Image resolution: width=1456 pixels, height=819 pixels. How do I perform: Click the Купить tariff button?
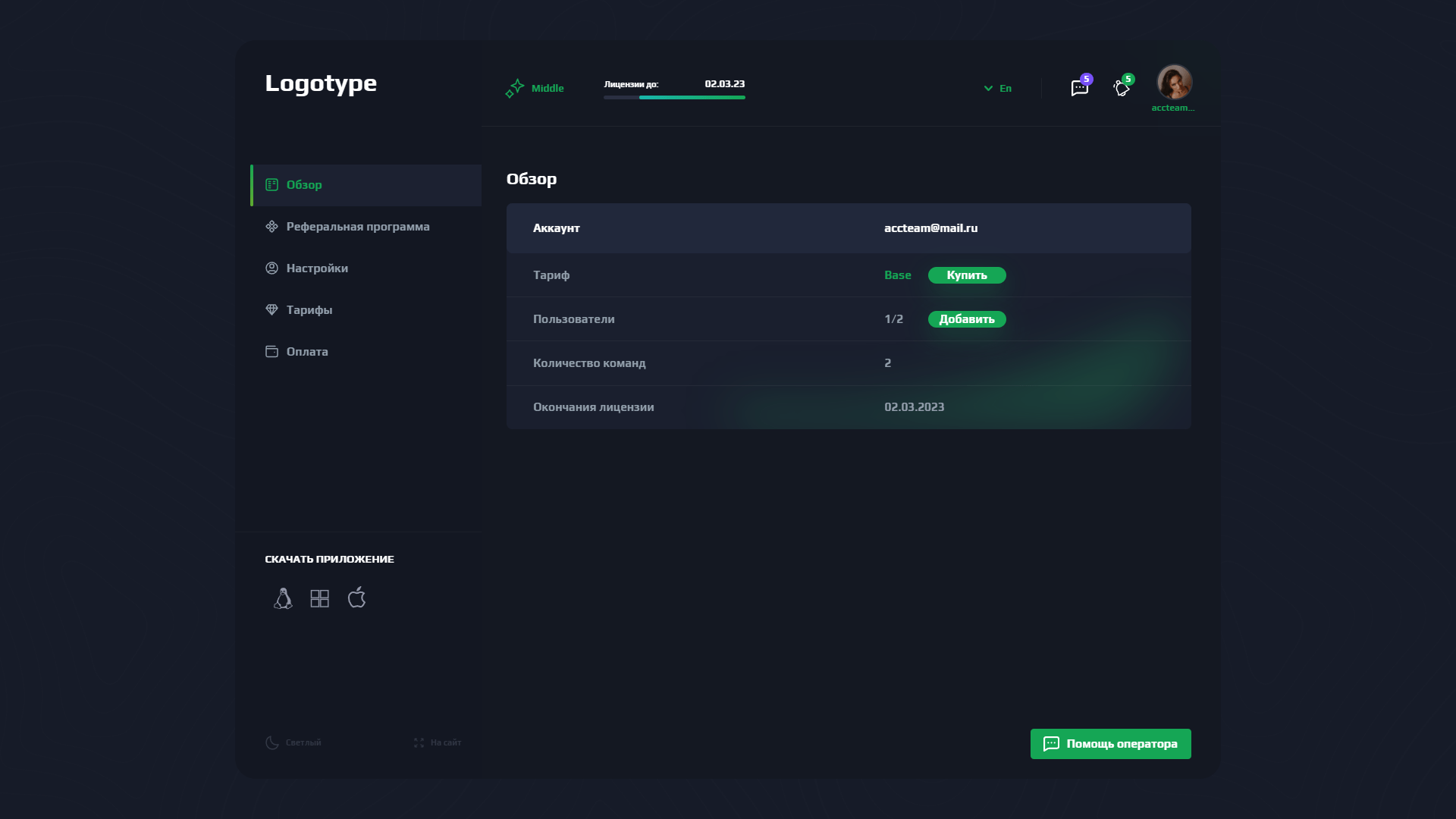(967, 275)
